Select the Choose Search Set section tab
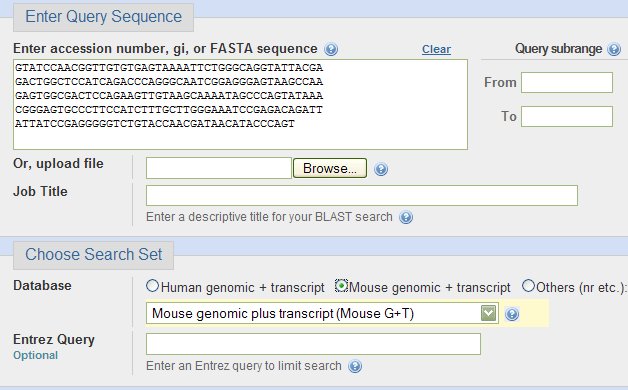Screen dimensions: 628x390 (x=93, y=255)
